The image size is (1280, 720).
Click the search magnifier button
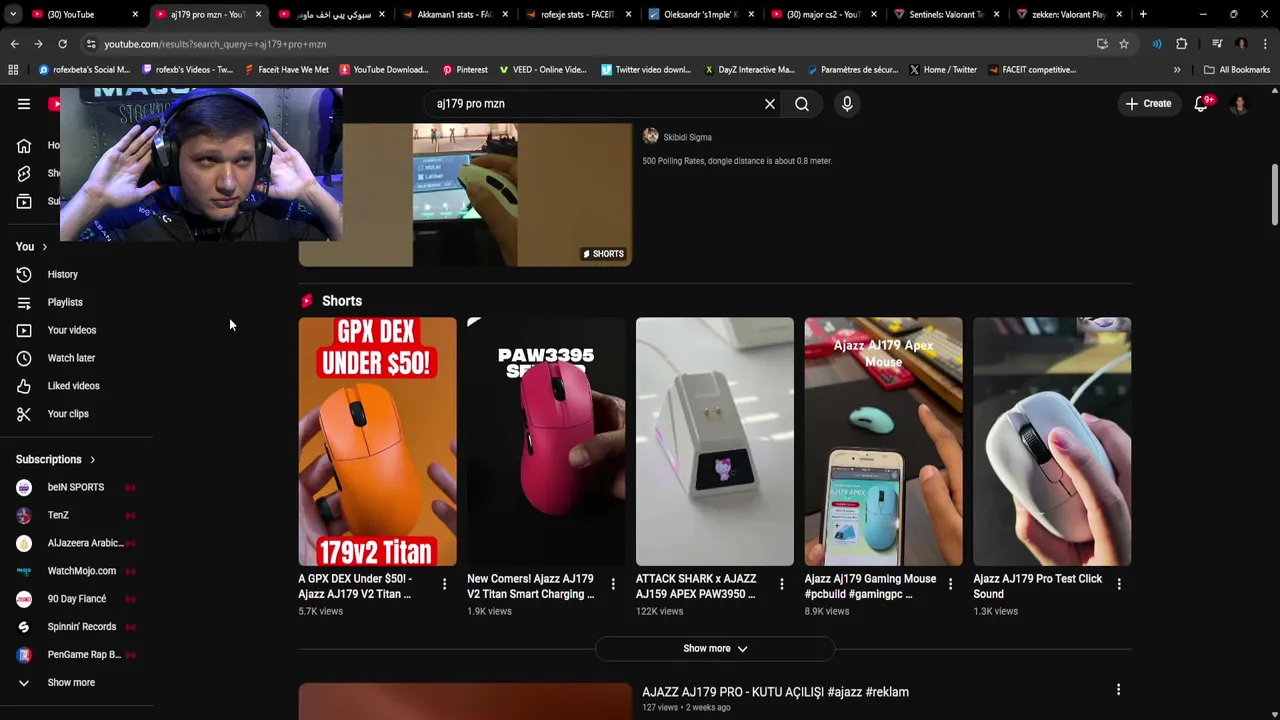coord(802,104)
